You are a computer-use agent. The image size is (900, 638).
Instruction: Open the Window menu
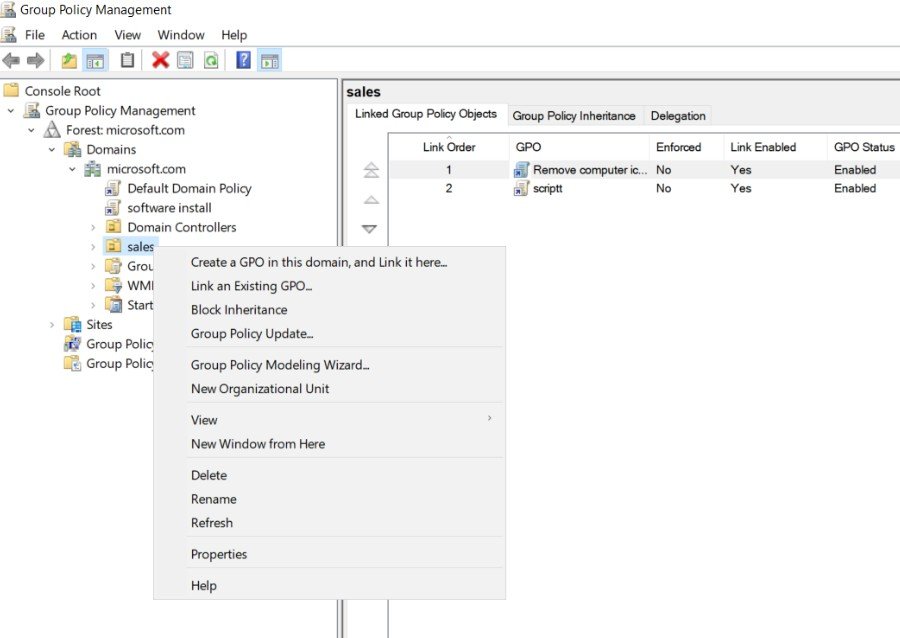click(x=181, y=35)
